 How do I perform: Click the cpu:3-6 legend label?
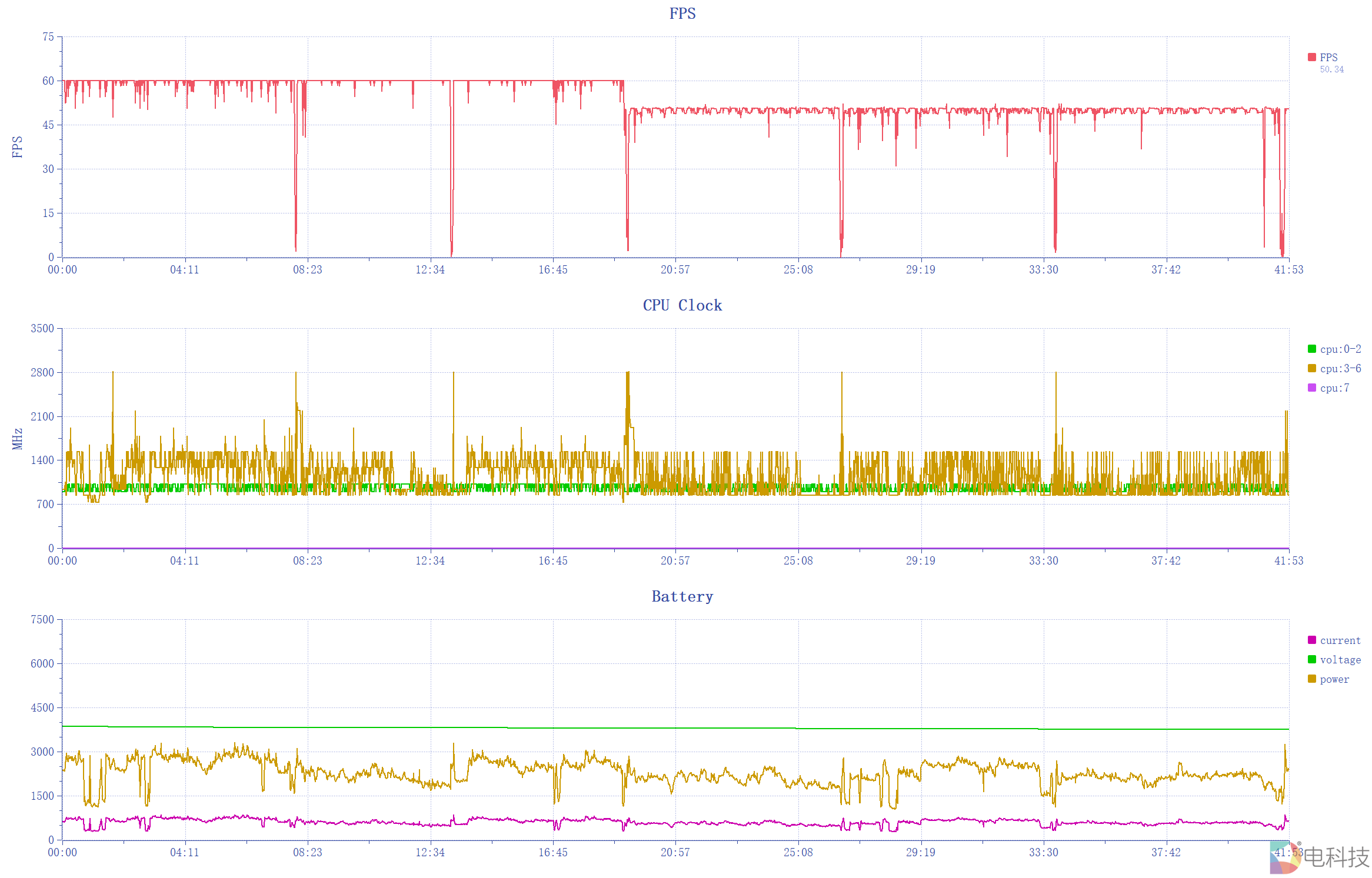[1340, 369]
